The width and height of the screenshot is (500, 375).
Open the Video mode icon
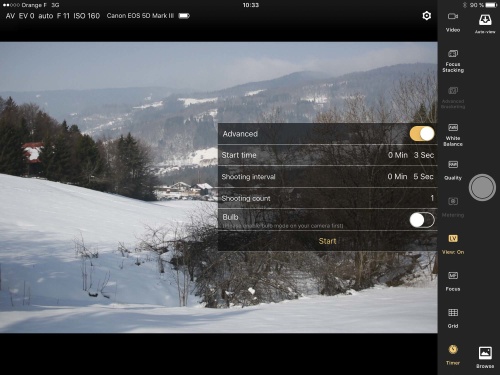pos(453,16)
